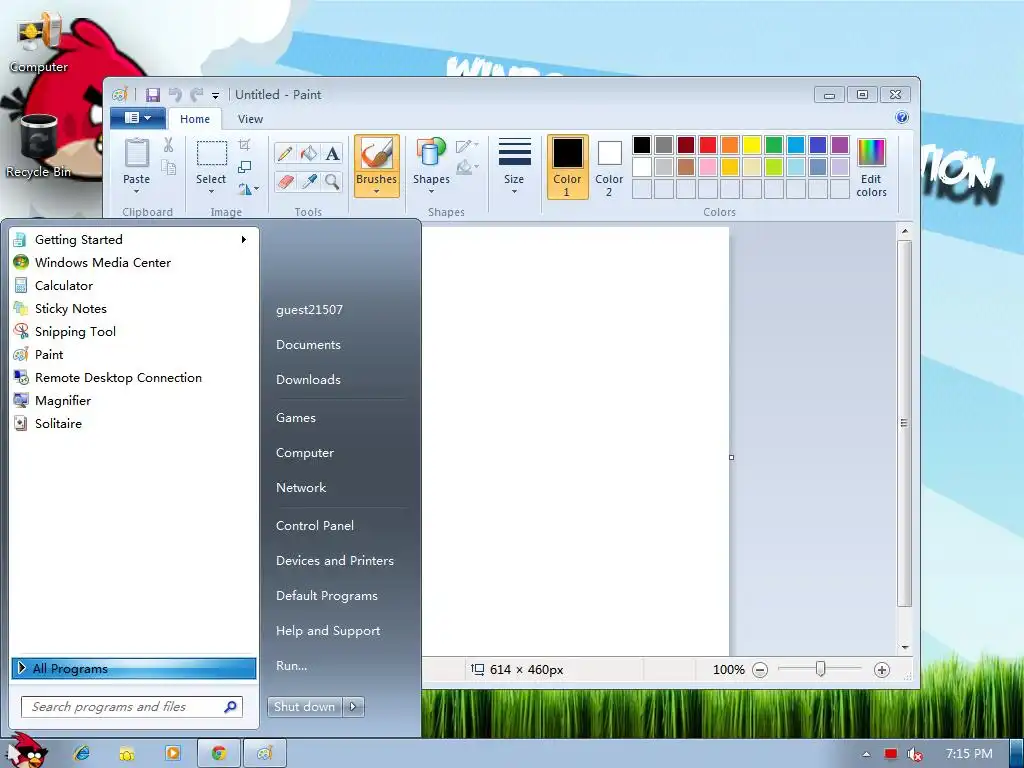Select the Magnifier zoom tool in Paint

332,181
